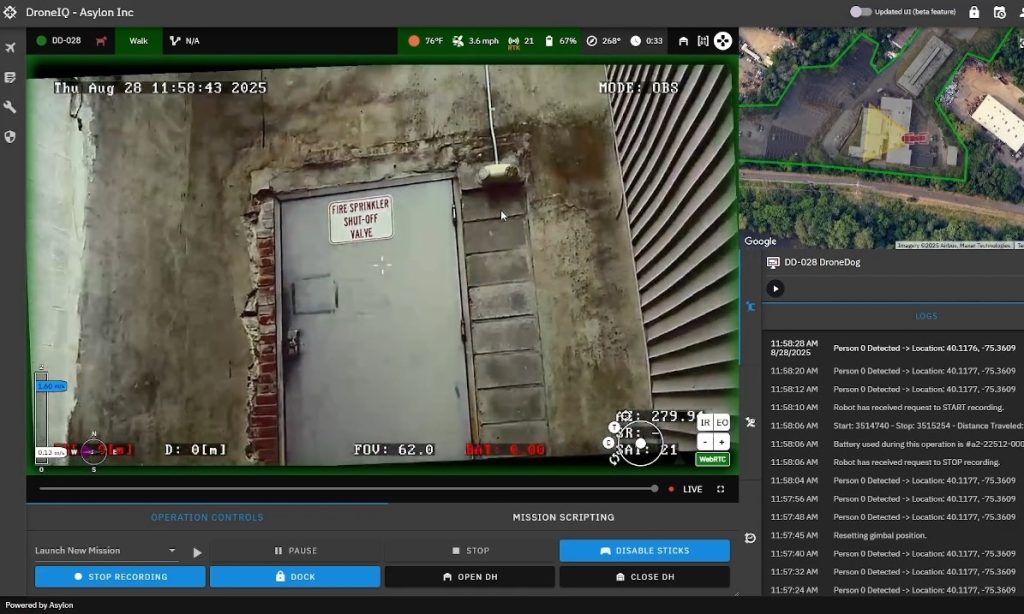Zoom in camera with plus button
1024x614 pixels.
pyautogui.click(x=722, y=442)
